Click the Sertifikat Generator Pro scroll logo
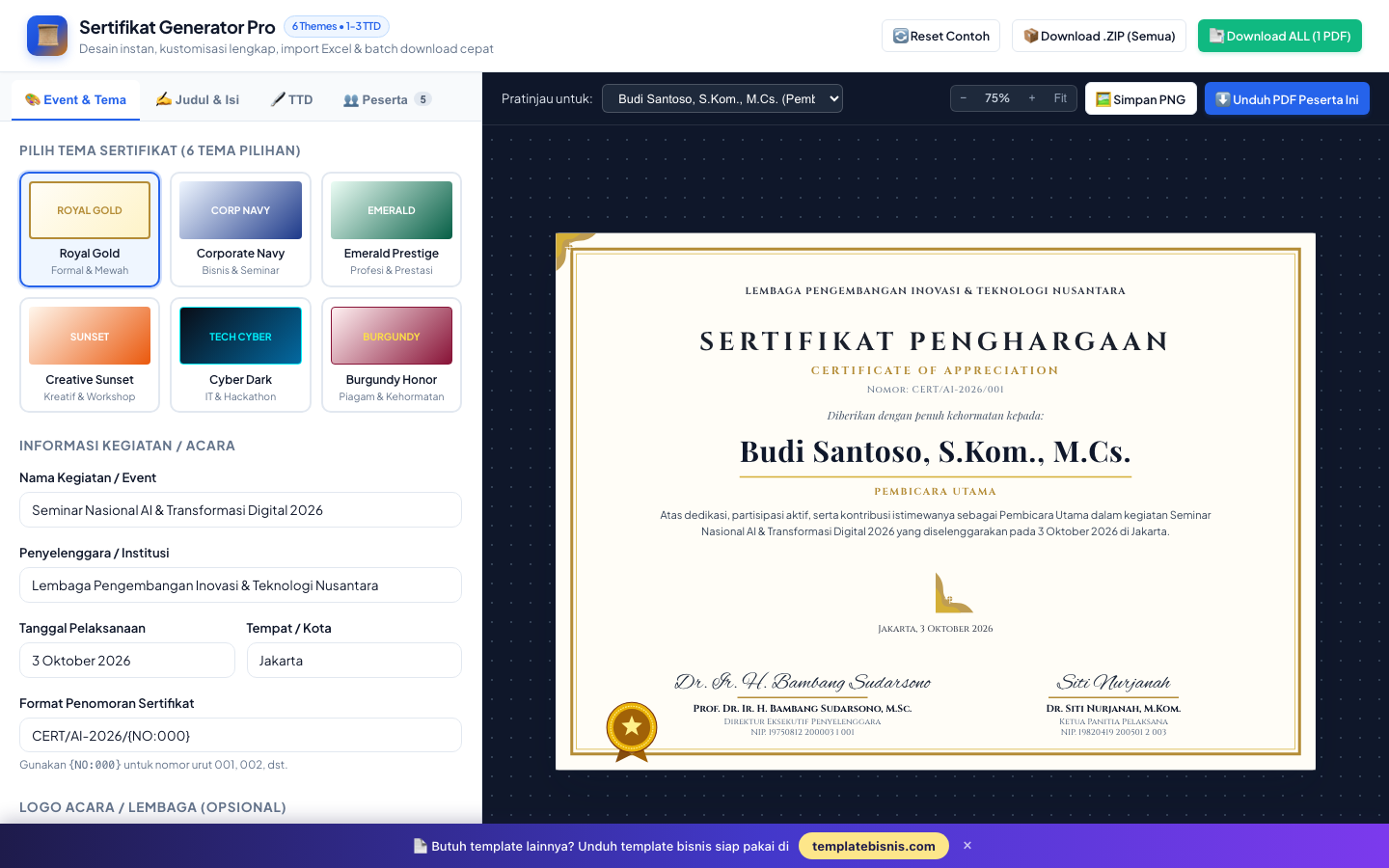 click(x=47, y=36)
